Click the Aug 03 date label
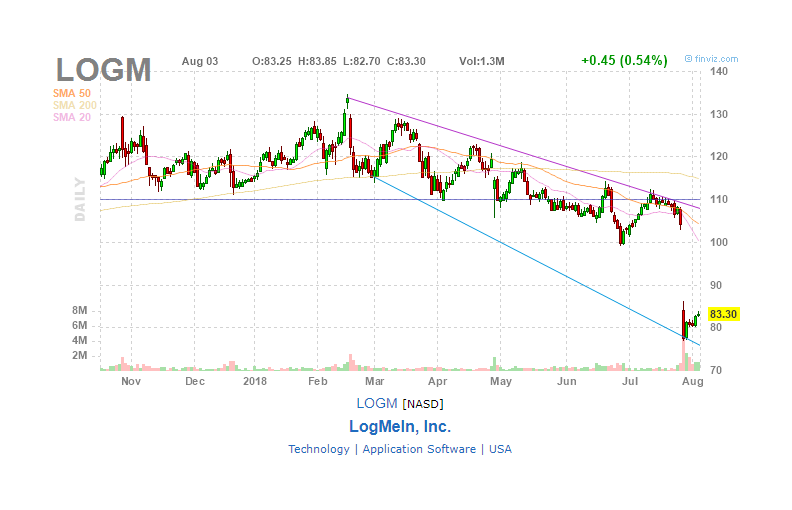The height and width of the screenshot is (510, 792). (x=200, y=61)
